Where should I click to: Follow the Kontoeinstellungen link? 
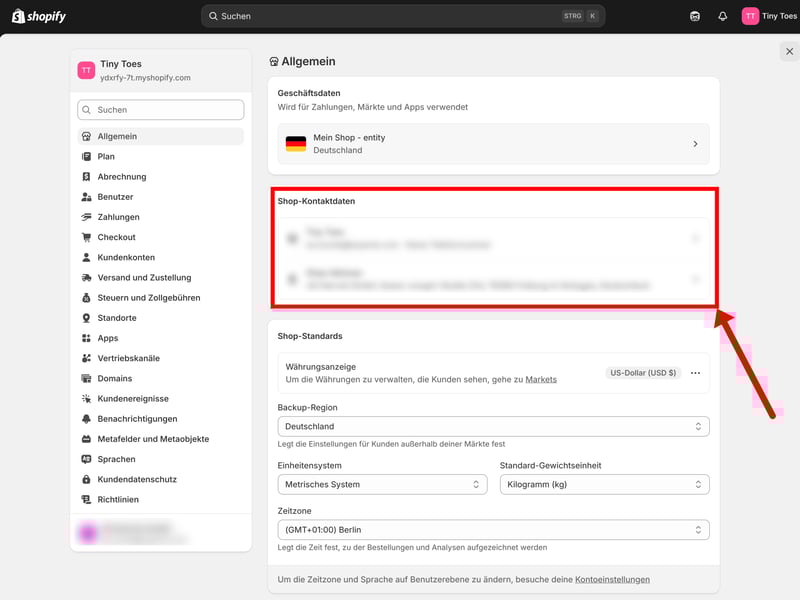pos(611,580)
